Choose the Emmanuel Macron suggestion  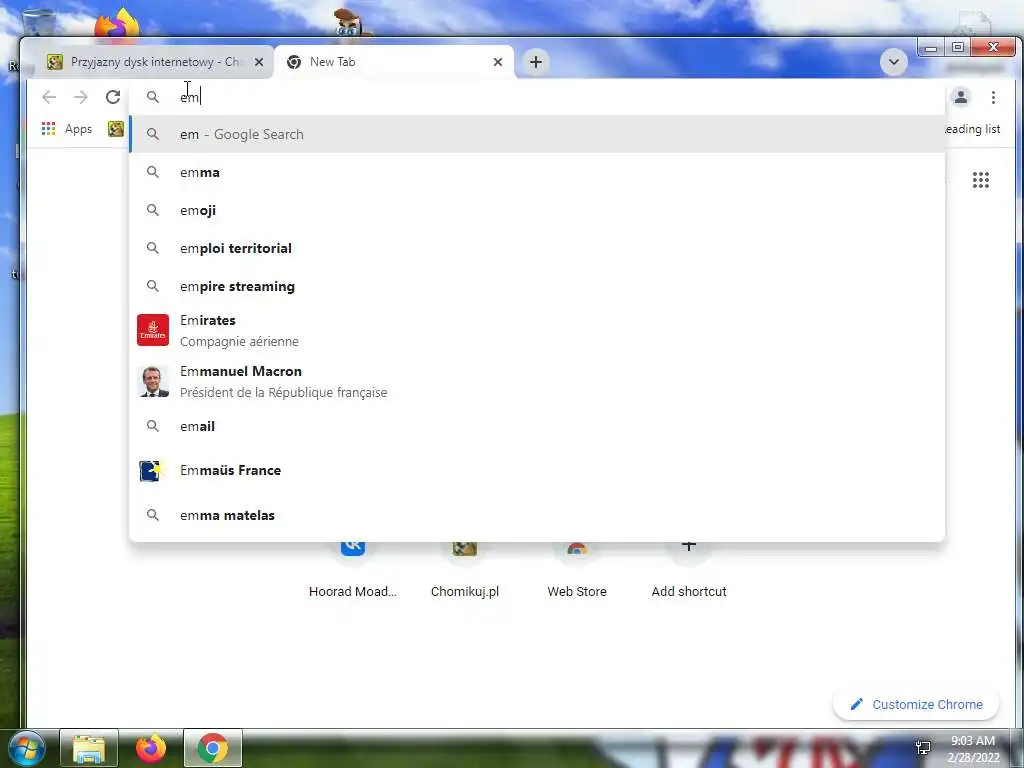[537, 381]
